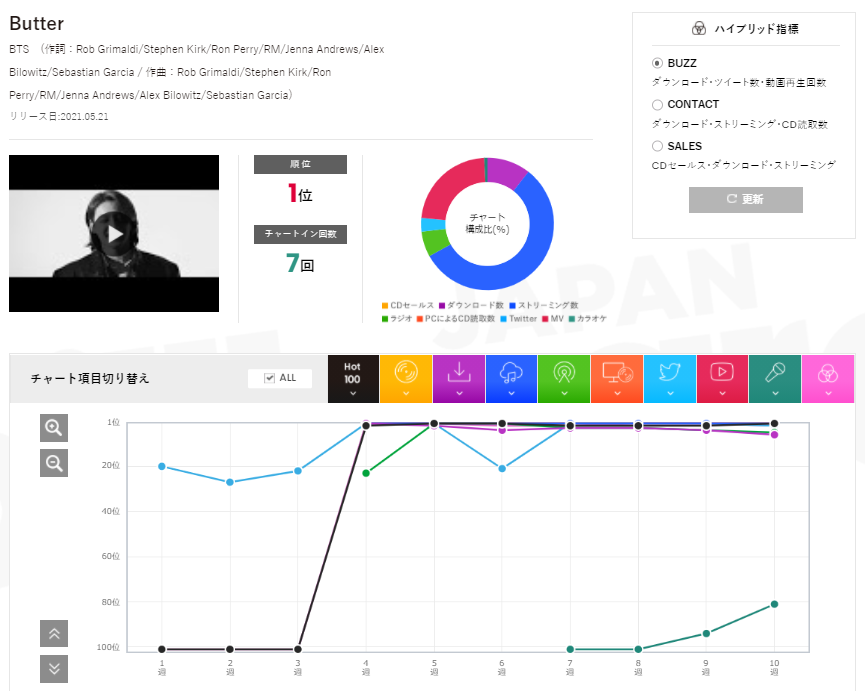Play the Butter music video
Image resolution: width=865 pixels, height=691 pixels.
coord(114,234)
